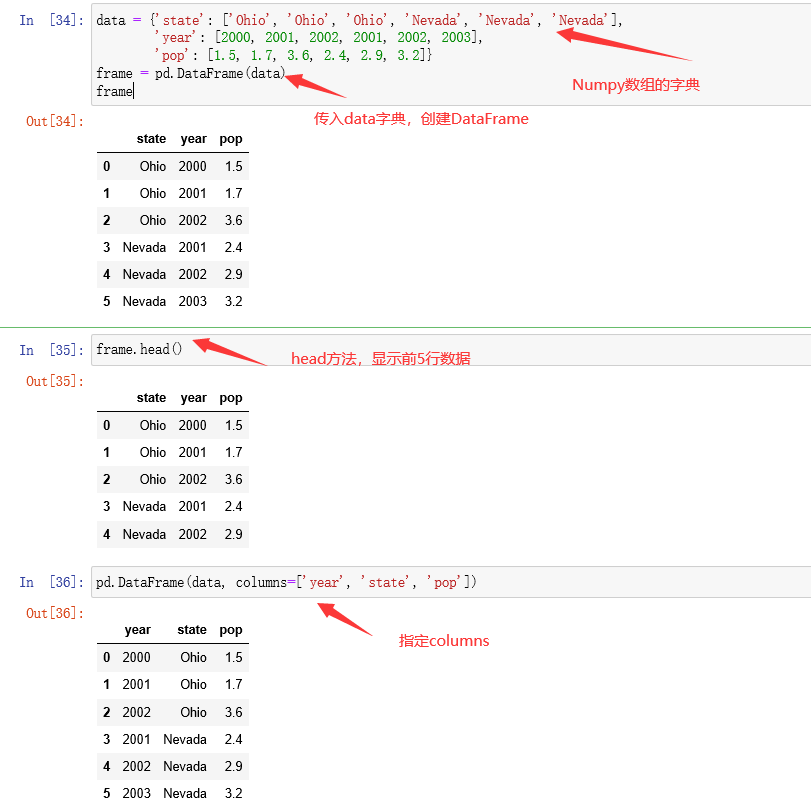This screenshot has width=811, height=805.
Task: Click value 2.9 in Out[35] table
Action: pos(233,534)
